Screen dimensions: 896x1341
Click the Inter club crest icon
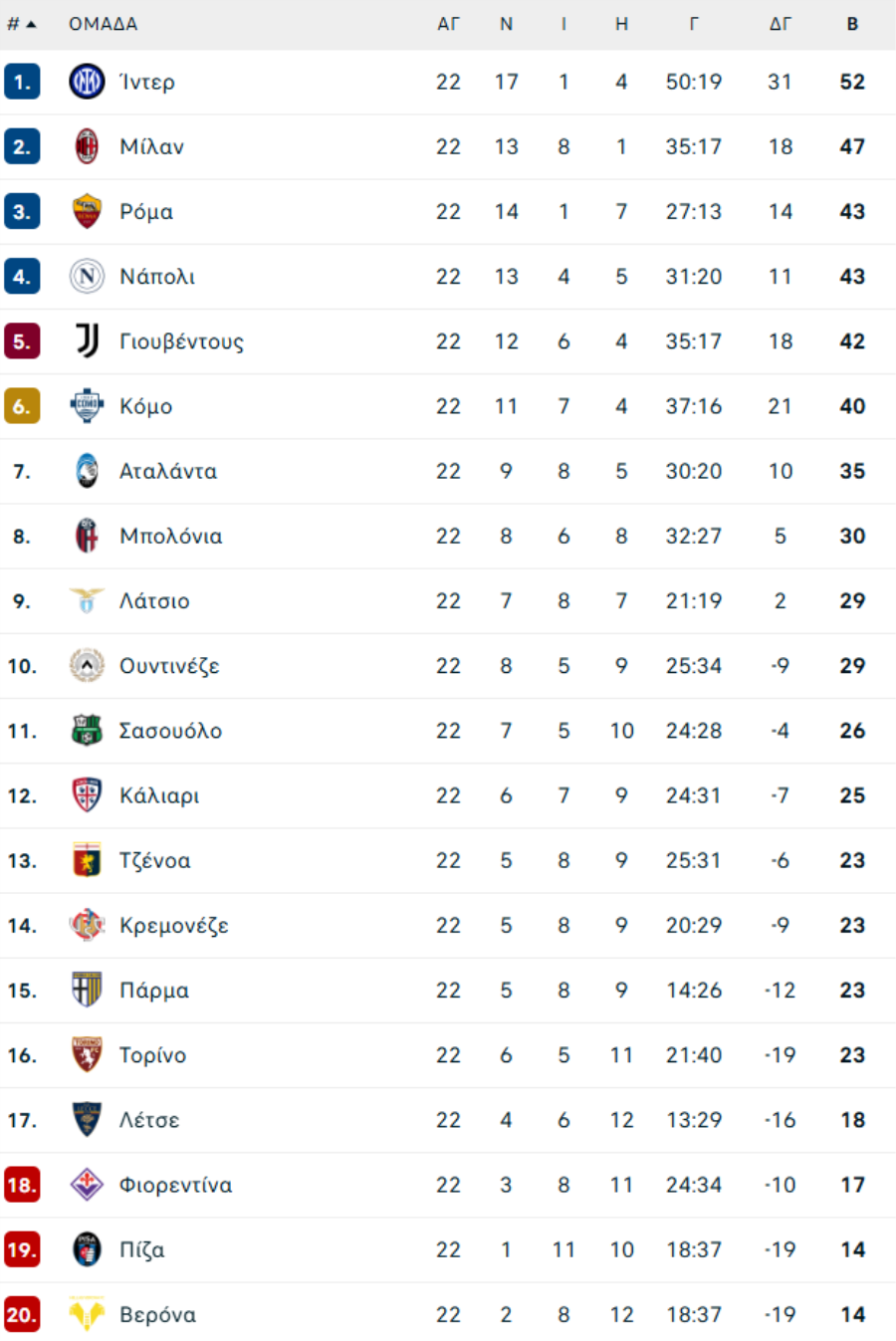[x=87, y=82]
